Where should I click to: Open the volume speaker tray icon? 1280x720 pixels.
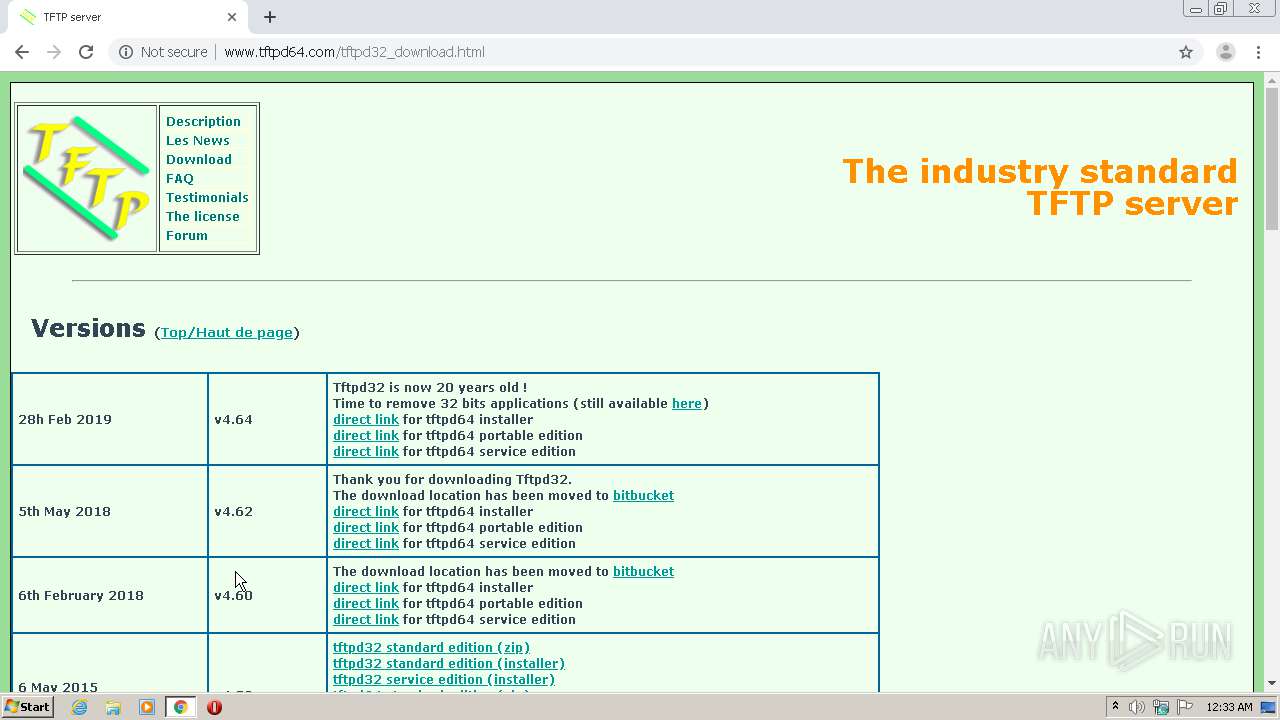pyautogui.click(x=1137, y=707)
